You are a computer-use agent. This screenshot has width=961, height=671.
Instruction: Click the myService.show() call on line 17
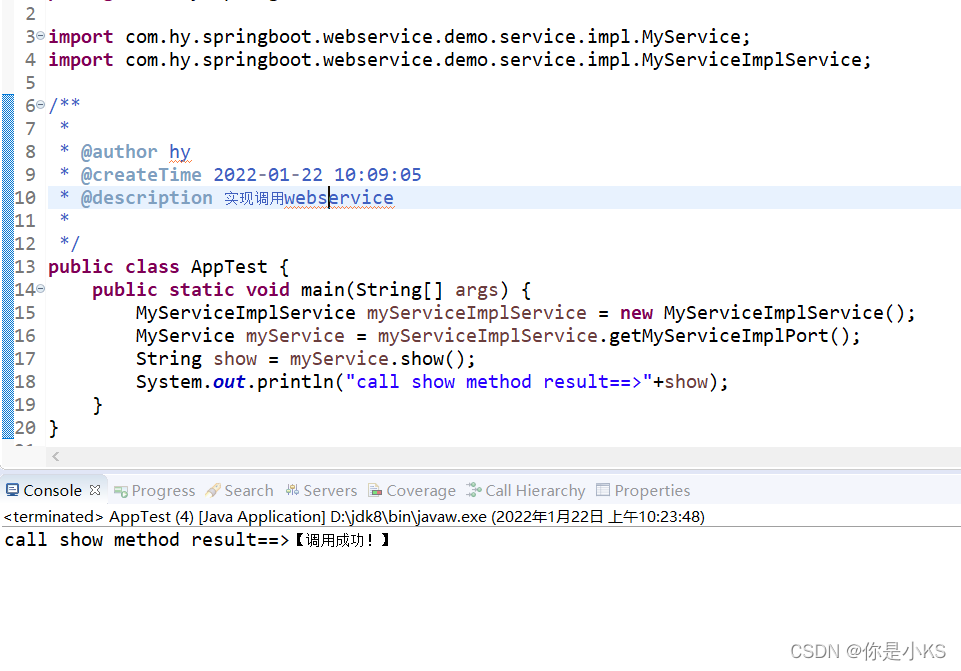coord(376,359)
